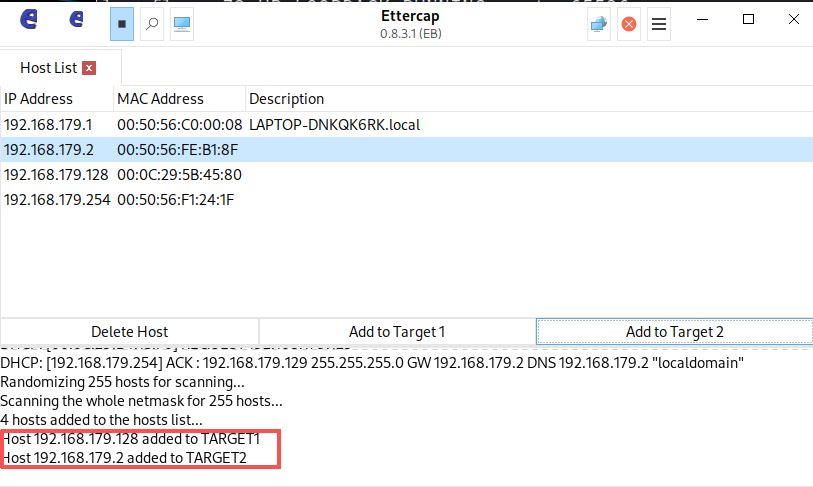Sort hosts by MAC Address column
This screenshot has width=813, height=487.
point(179,99)
